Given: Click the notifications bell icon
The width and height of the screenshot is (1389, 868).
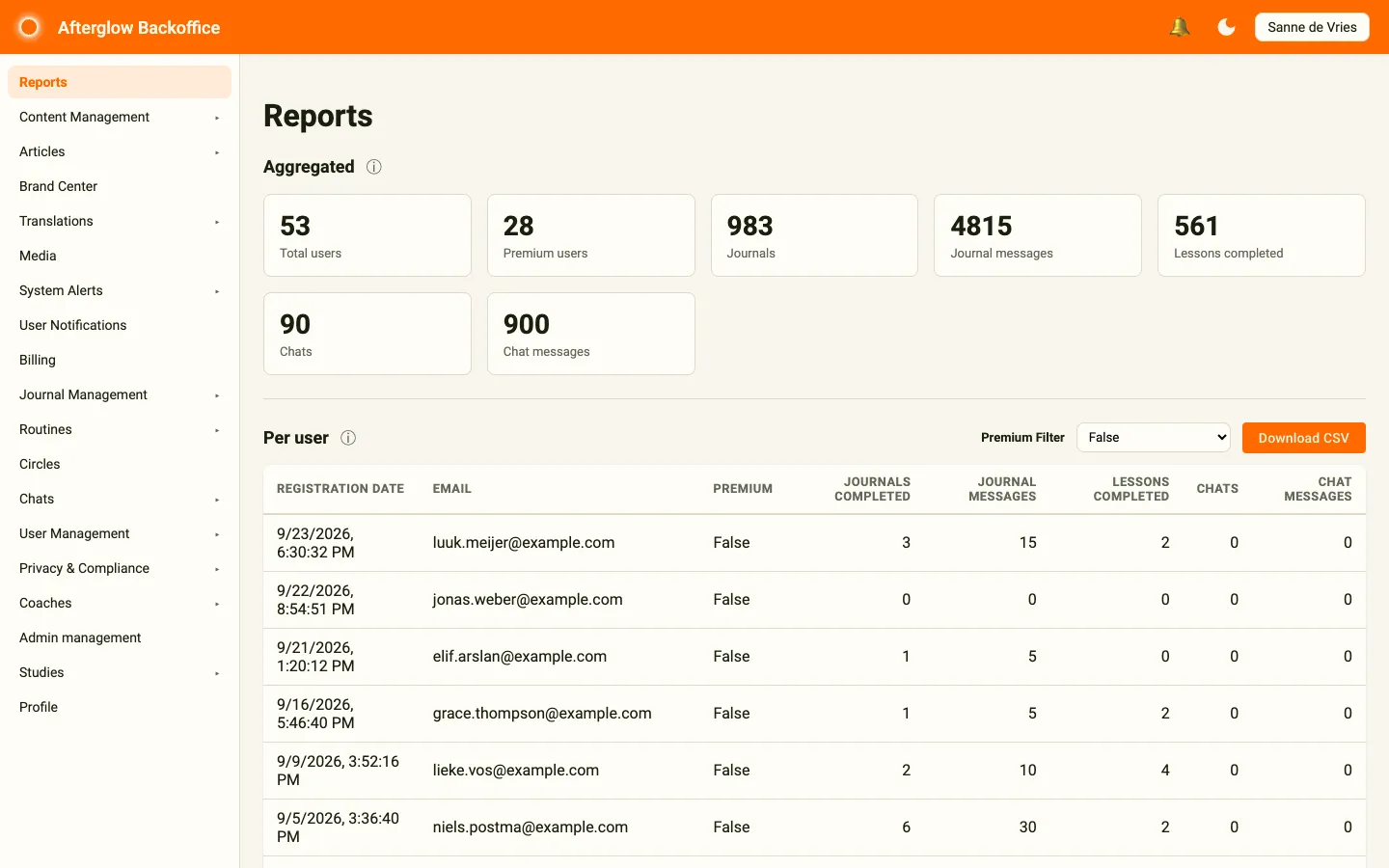Looking at the screenshot, I should pos(1179,27).
